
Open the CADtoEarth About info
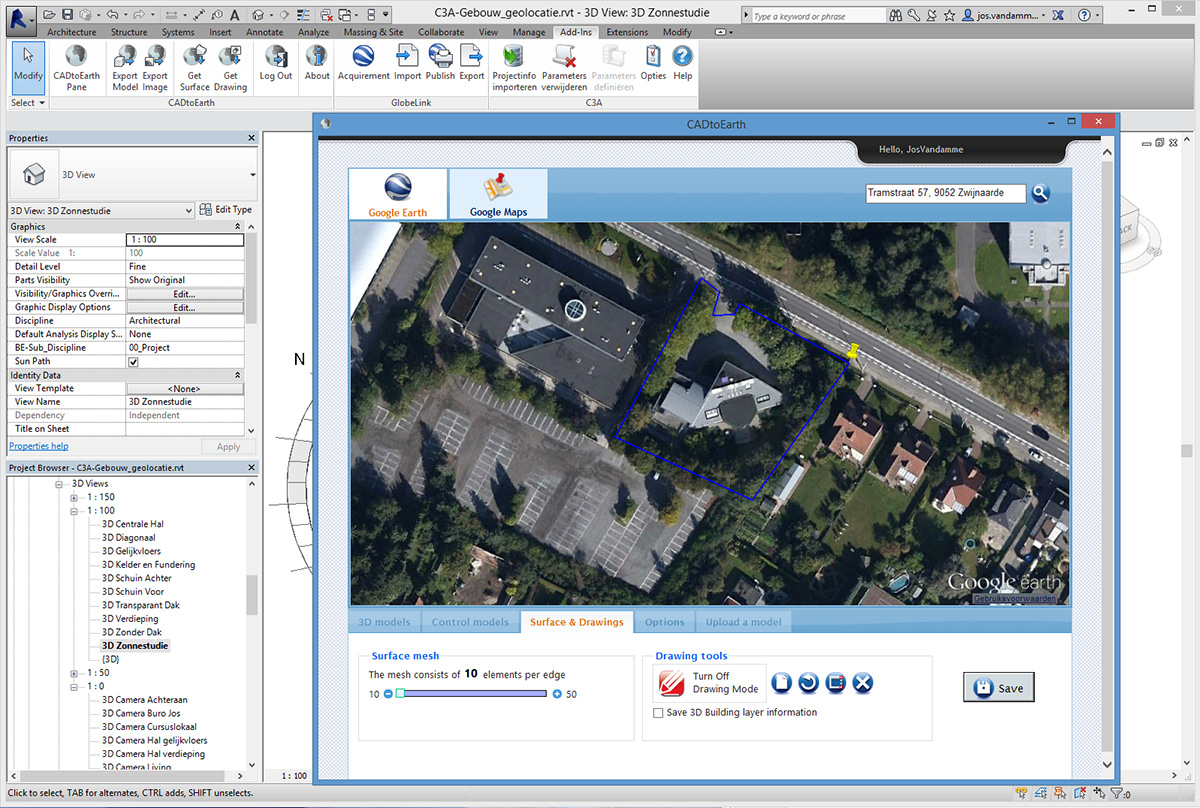point(317,63)
